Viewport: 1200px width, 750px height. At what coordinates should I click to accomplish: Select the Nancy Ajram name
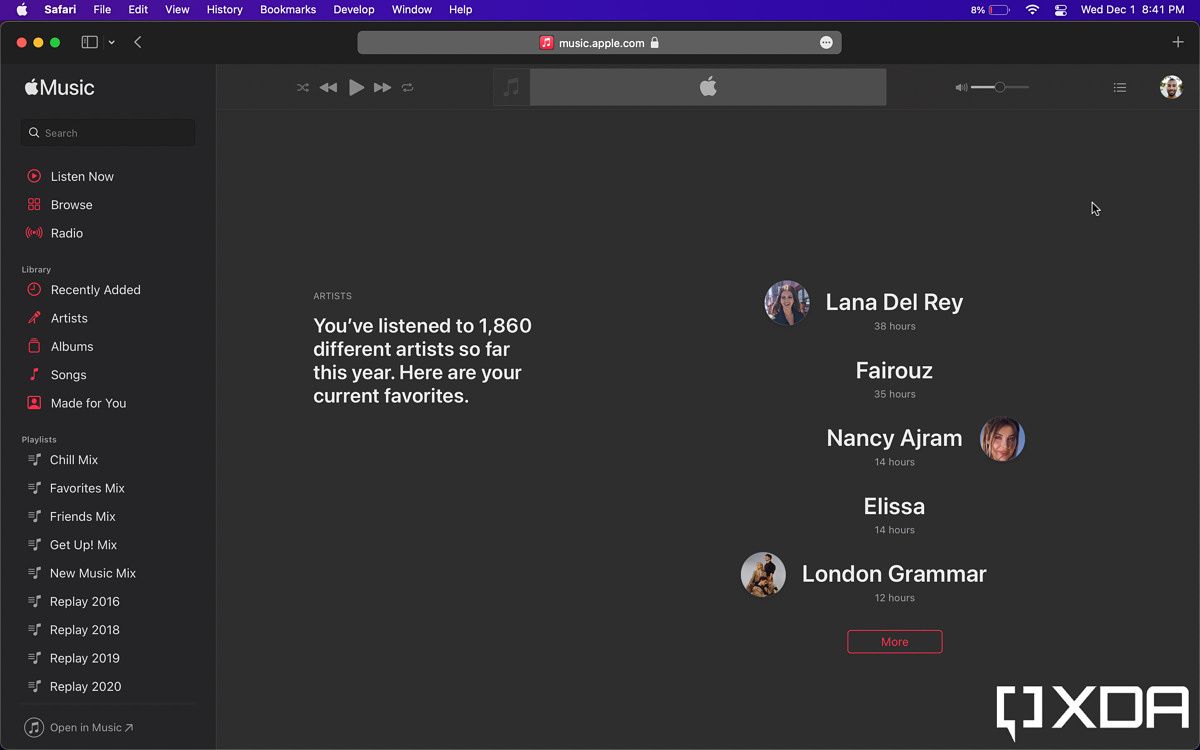pos(894,438)
